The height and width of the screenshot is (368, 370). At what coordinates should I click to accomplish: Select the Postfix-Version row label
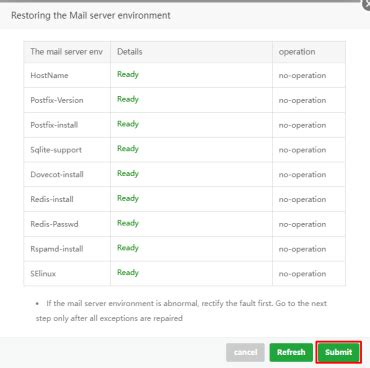tap(57, 100)
